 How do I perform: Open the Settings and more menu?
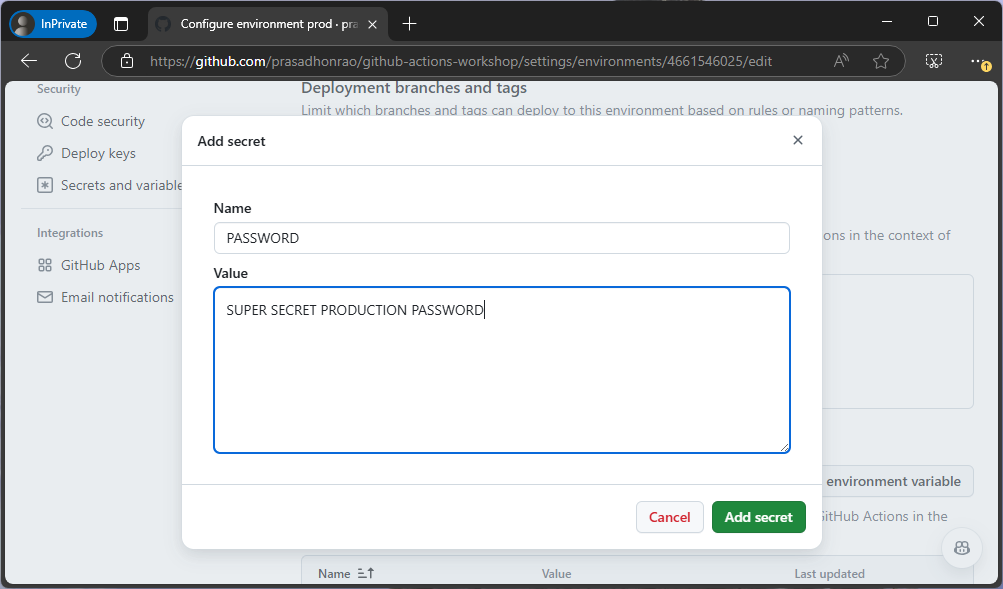[979, 60]
